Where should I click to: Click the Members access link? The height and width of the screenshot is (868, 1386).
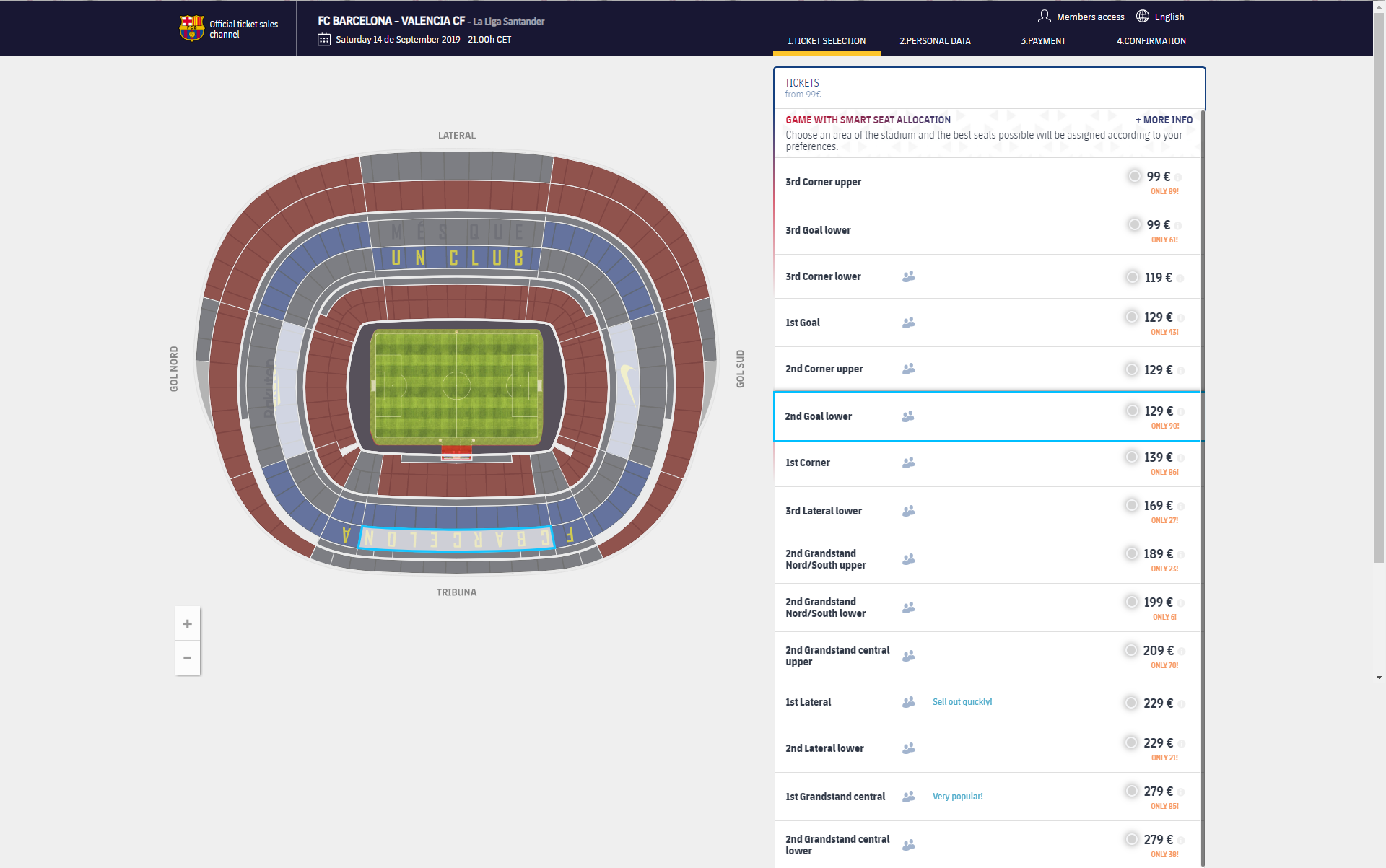tap(1090, 17)
